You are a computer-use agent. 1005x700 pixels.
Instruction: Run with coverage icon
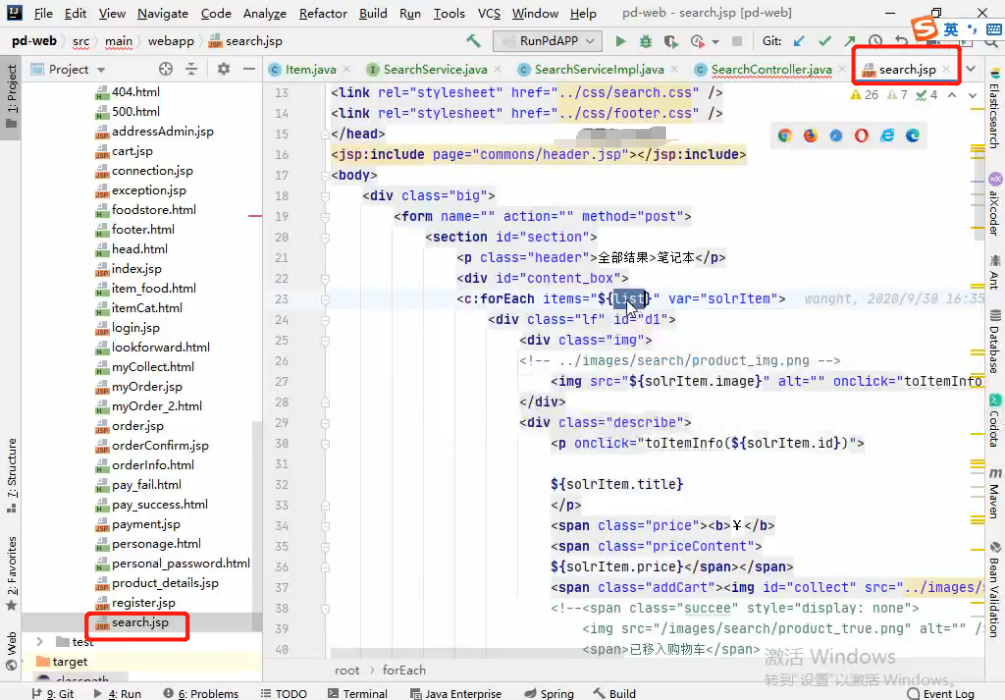(671, 41)
